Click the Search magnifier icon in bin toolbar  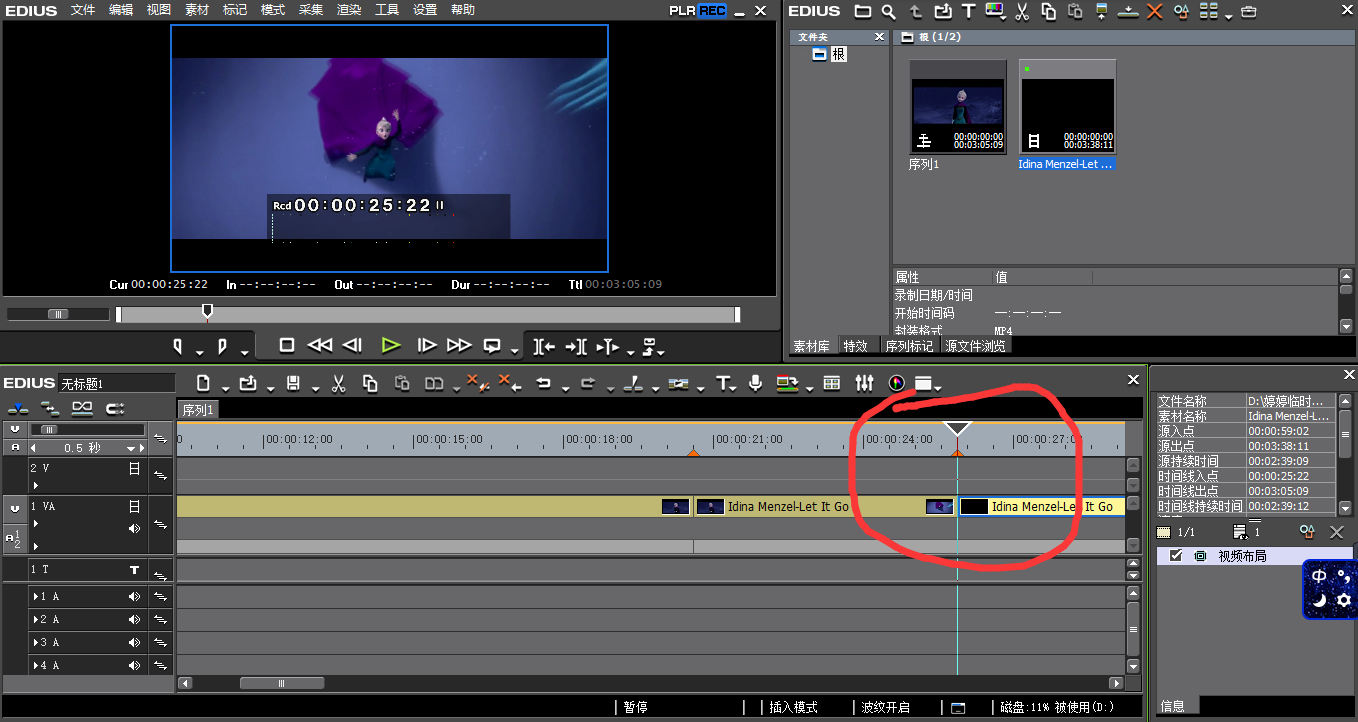click(889, 12)
